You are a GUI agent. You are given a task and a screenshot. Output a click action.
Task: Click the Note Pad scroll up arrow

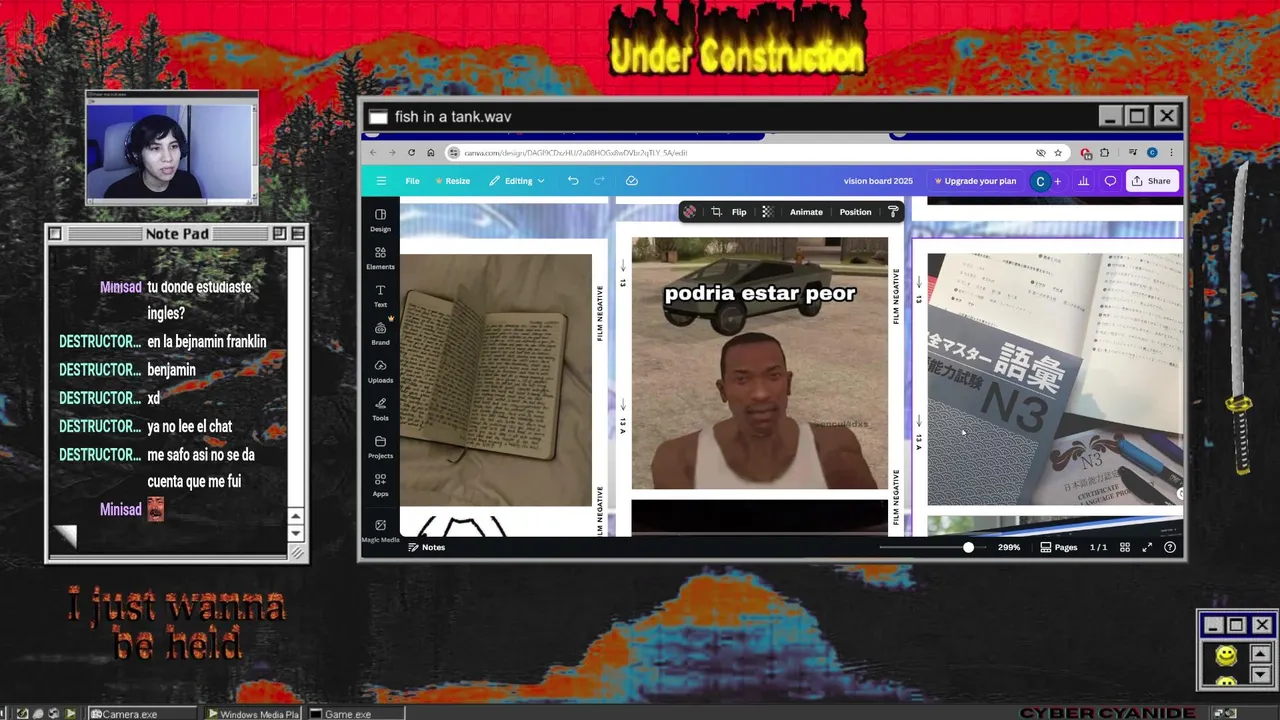tap(295, 516)
